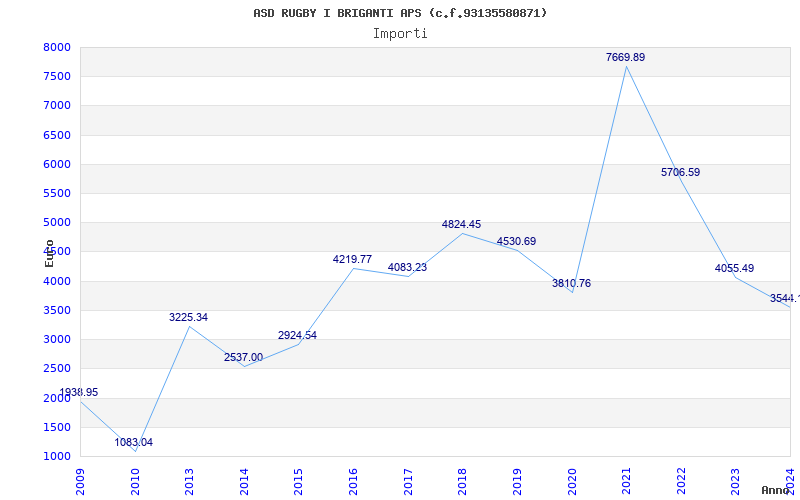Click the 1083.04 value label

point(133,442)
